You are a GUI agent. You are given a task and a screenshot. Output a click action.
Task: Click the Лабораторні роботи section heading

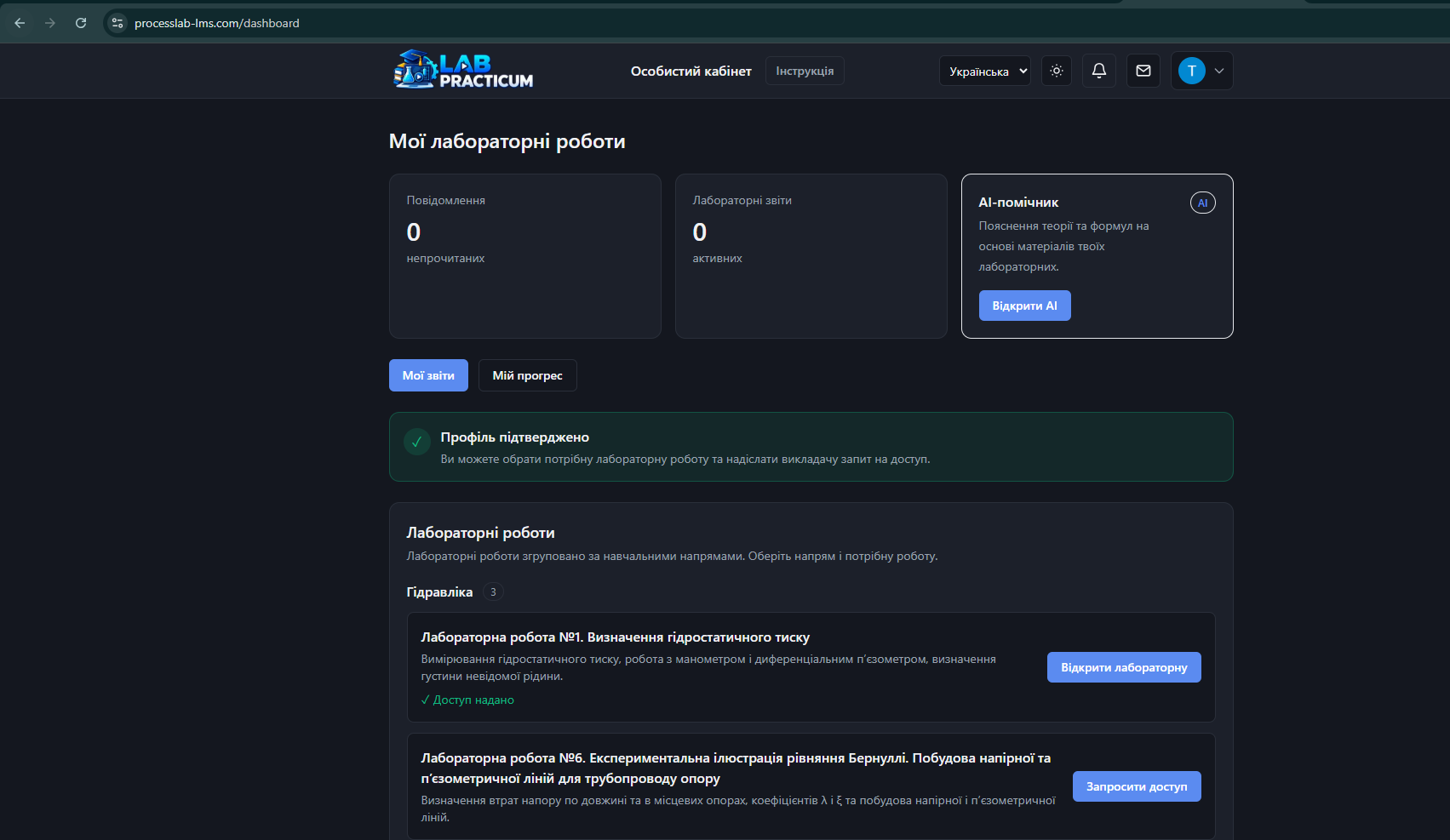[480, 533]
